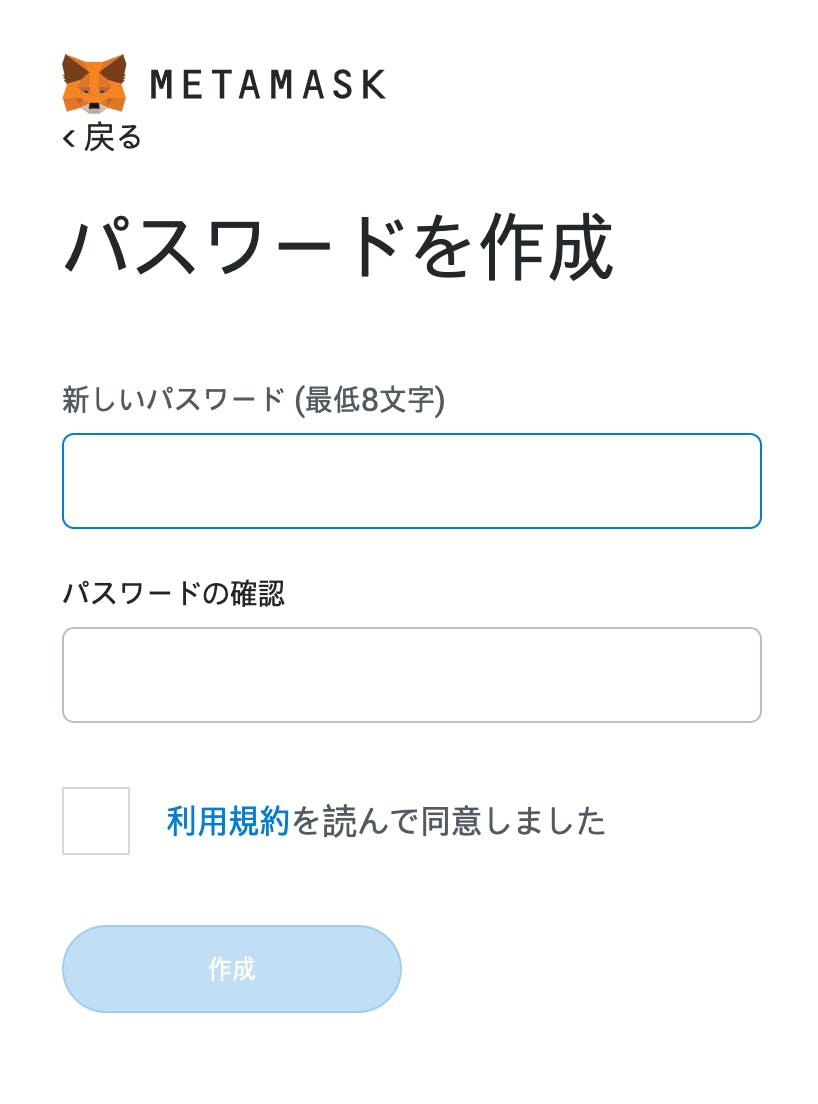Submit the password creation form
This screenshot has height=1104, width=818.
click(x=232, y=969)
